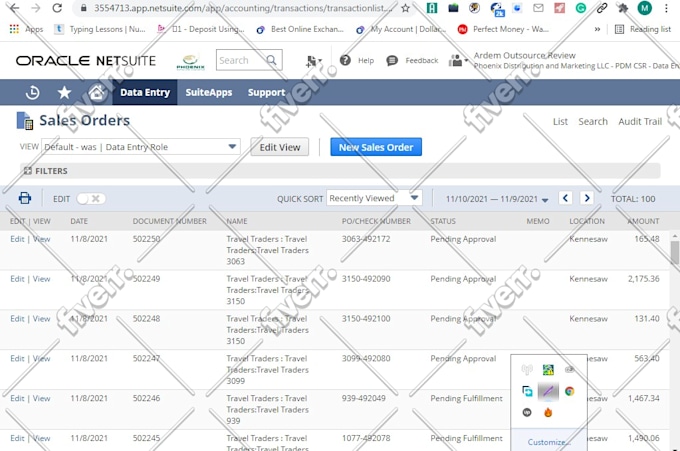Screen dimensions: 680x451
Task: Click the chain link extension icon
Action: pos(602,8)
